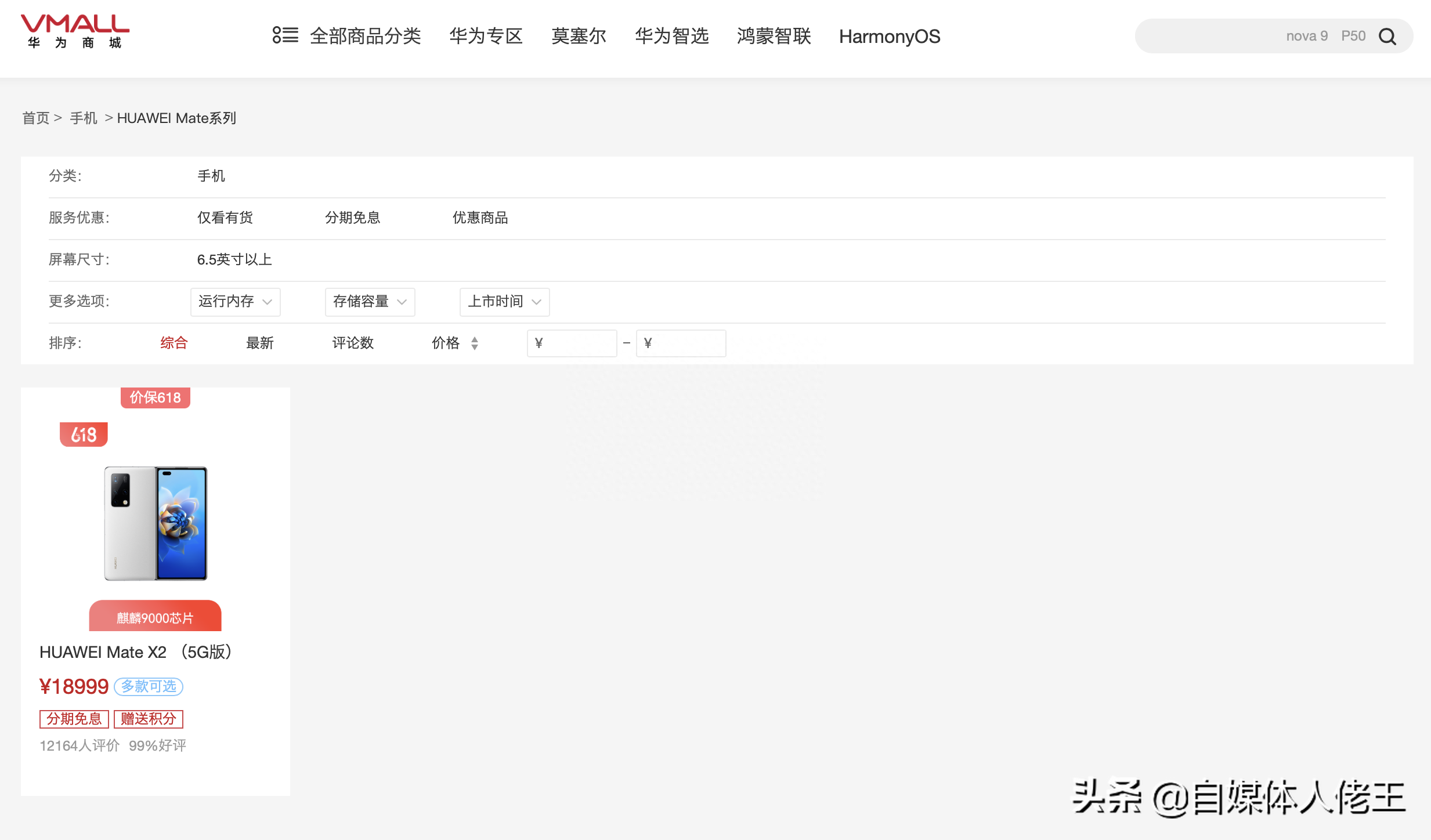This screenshot has height=840, width=1431.
Task: Click the 618 promotion badge
Action: coord(84,435)
